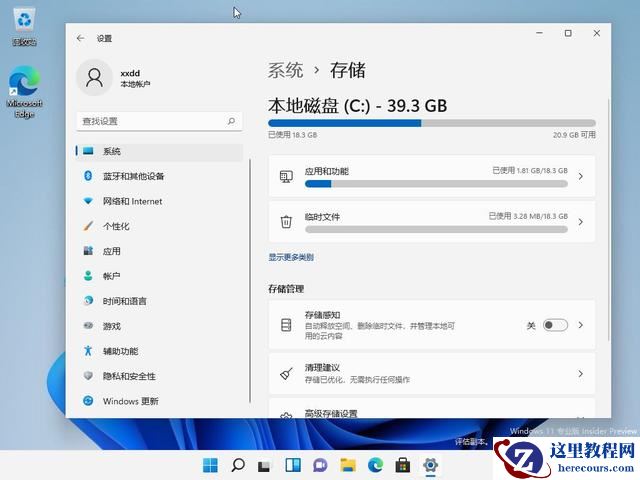This screenshot has height=480, width=640.
Task: Click the xxdd user avatar icon
Action: tap(94, 78)
